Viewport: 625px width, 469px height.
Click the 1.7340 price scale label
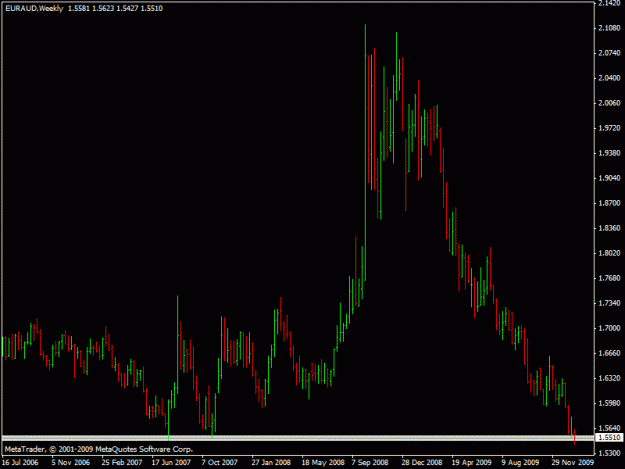(x=609, y=303)
